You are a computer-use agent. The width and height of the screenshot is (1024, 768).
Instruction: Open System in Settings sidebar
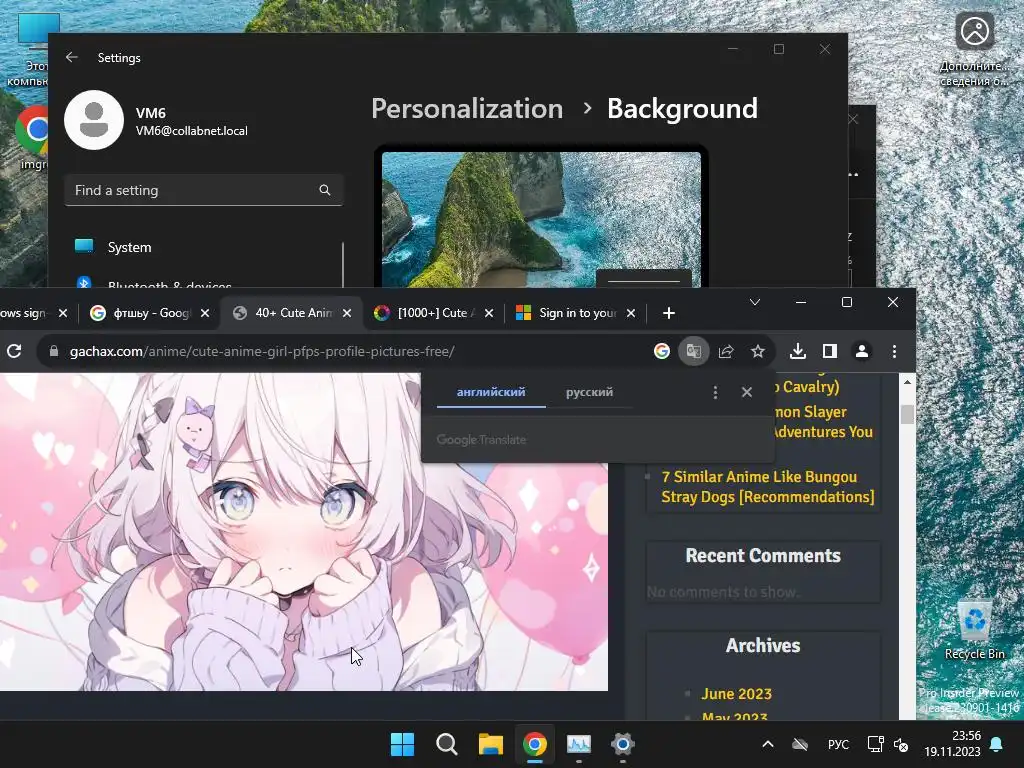pyautogui.click(x=202, y=247)
